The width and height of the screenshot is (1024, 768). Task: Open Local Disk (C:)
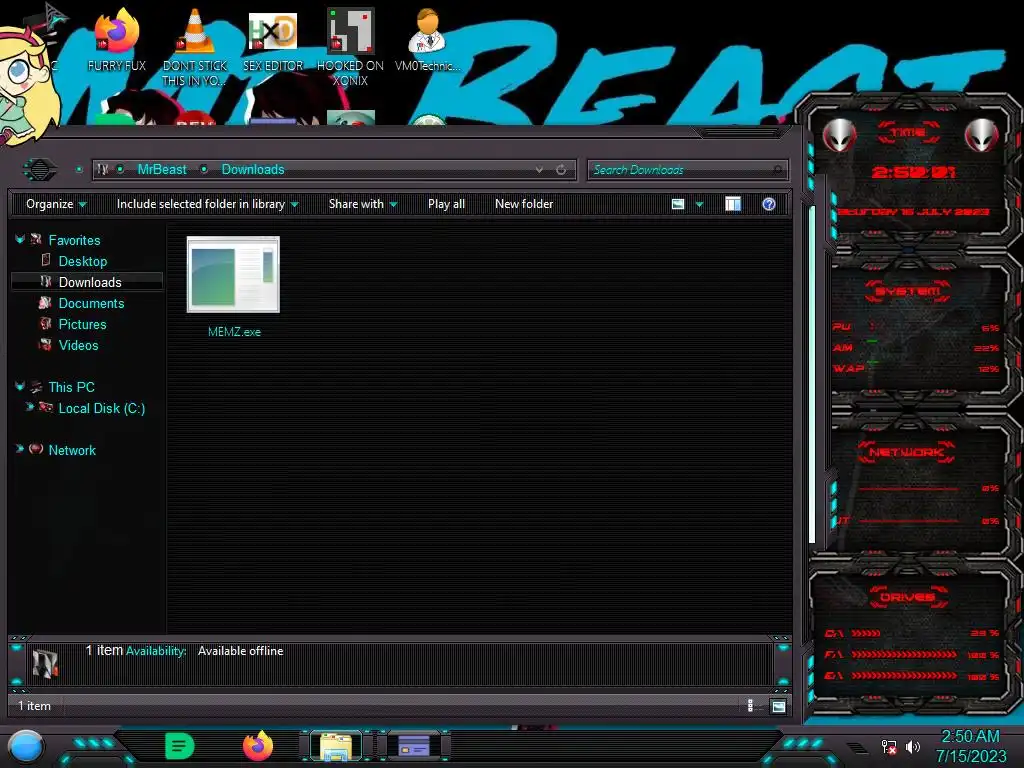pyautogui.click(x=101, y=408)
